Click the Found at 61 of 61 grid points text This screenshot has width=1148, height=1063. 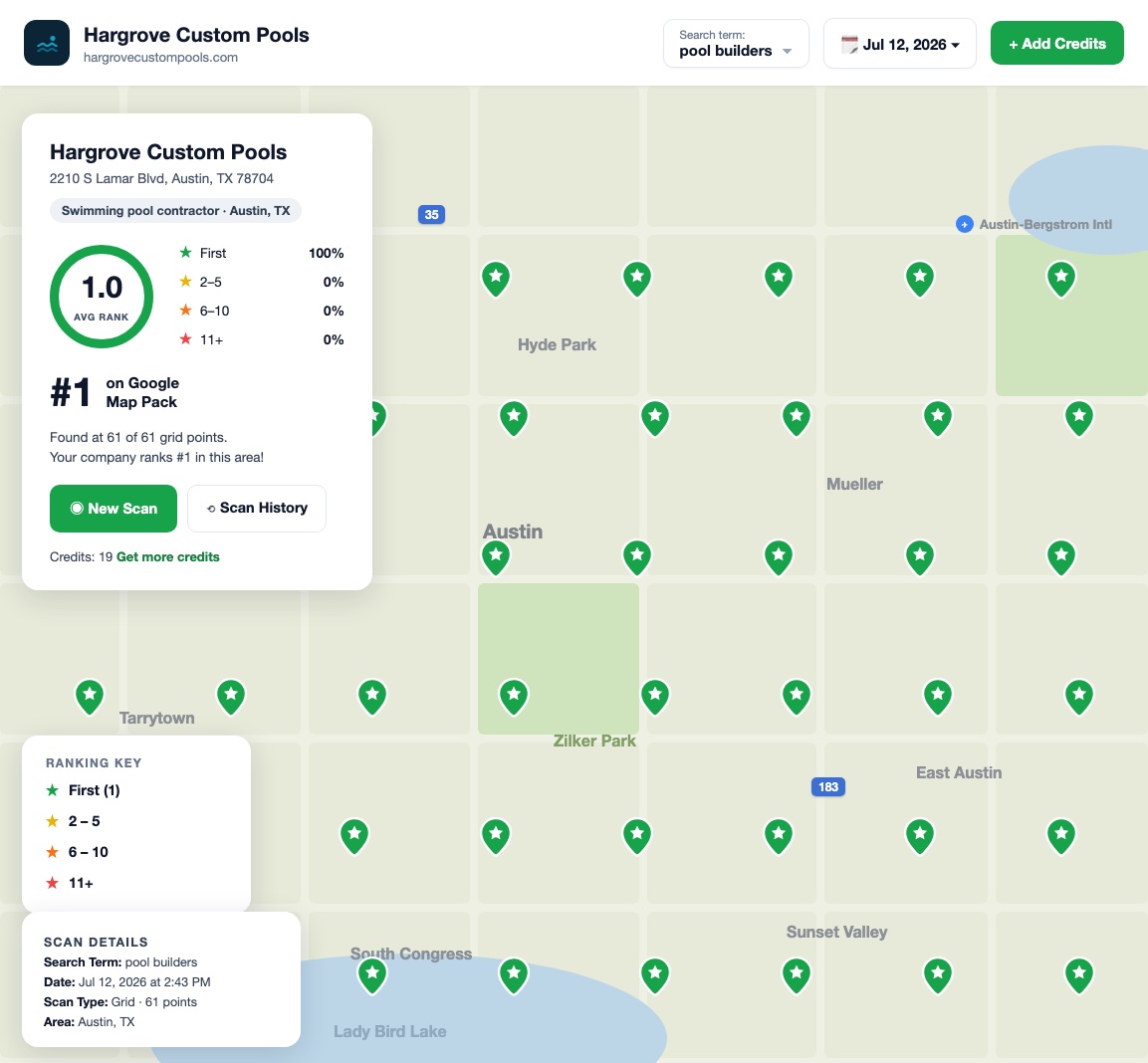click(138, 437)
